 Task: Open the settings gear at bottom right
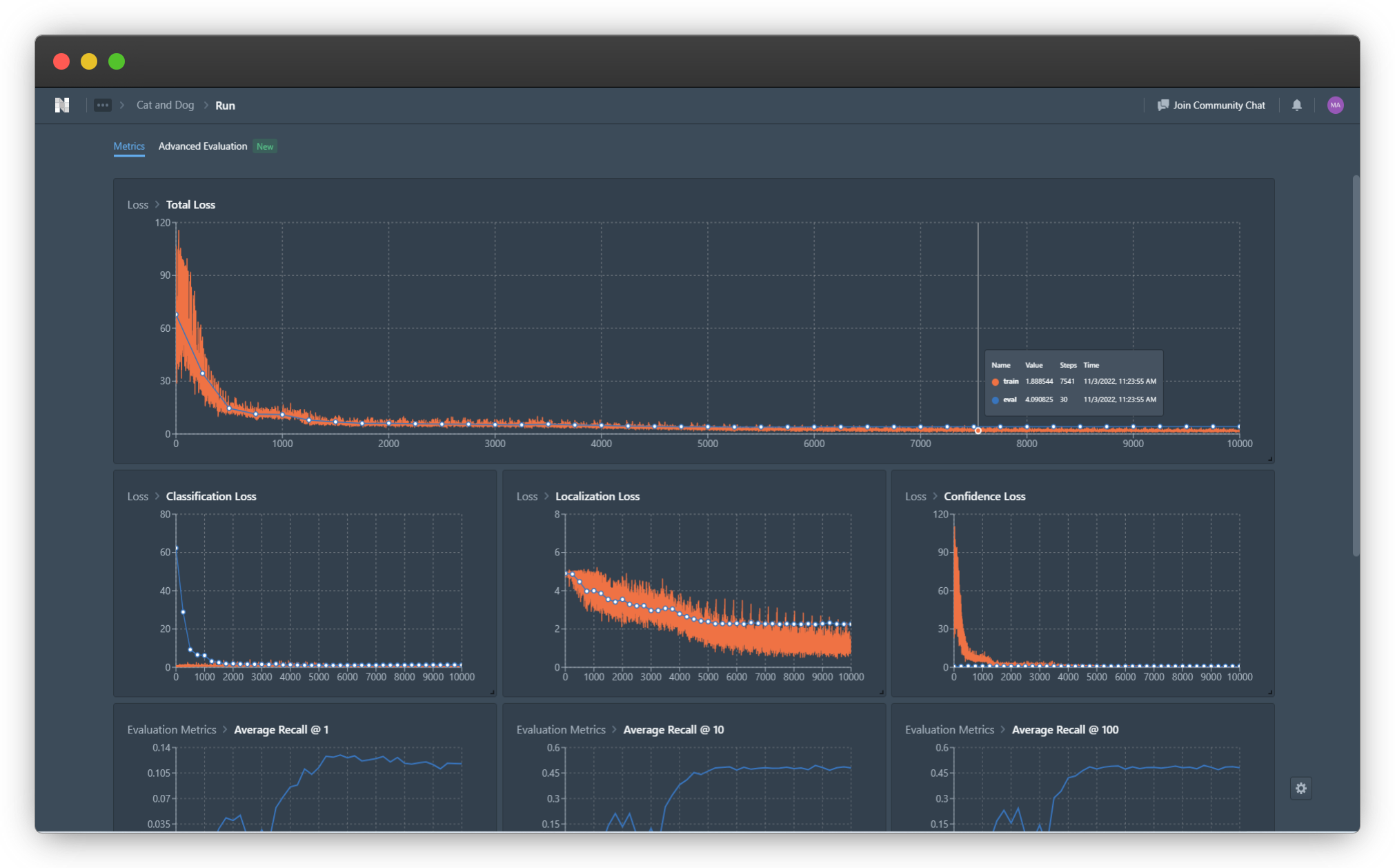tap(1301, 788)
